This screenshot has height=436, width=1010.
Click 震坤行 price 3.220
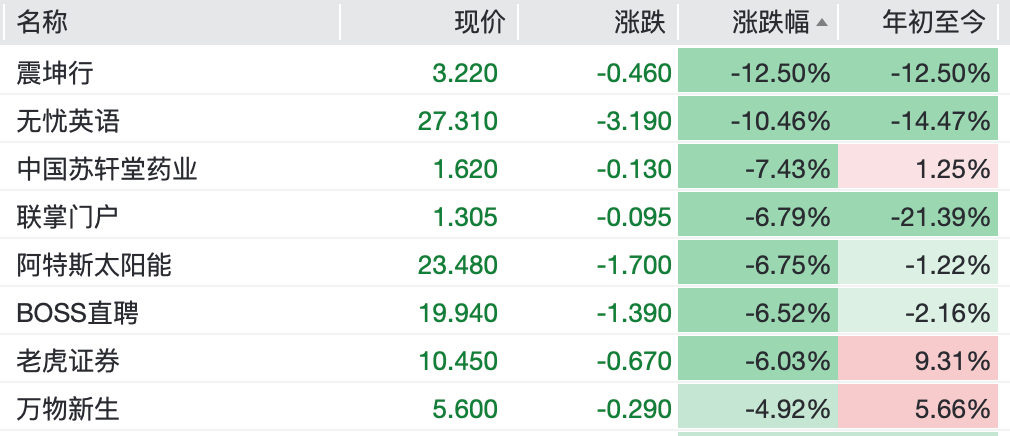pyautogui.click(x=464, y=73)
